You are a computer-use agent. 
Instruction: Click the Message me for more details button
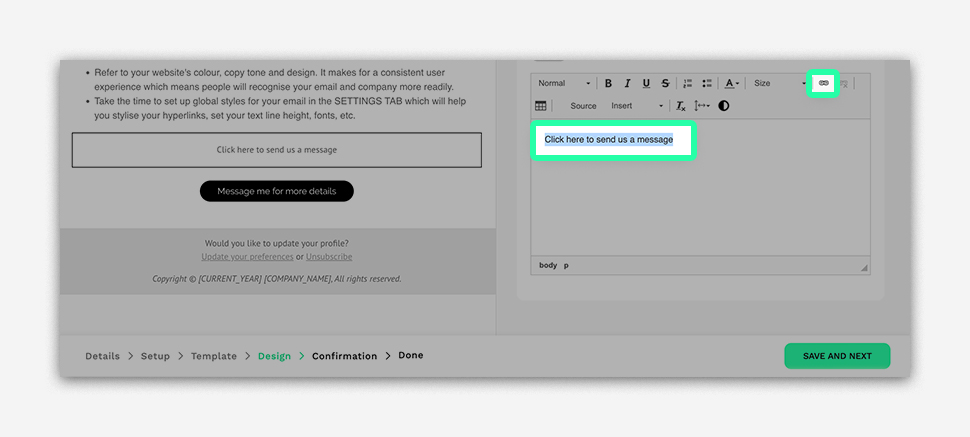277,191
